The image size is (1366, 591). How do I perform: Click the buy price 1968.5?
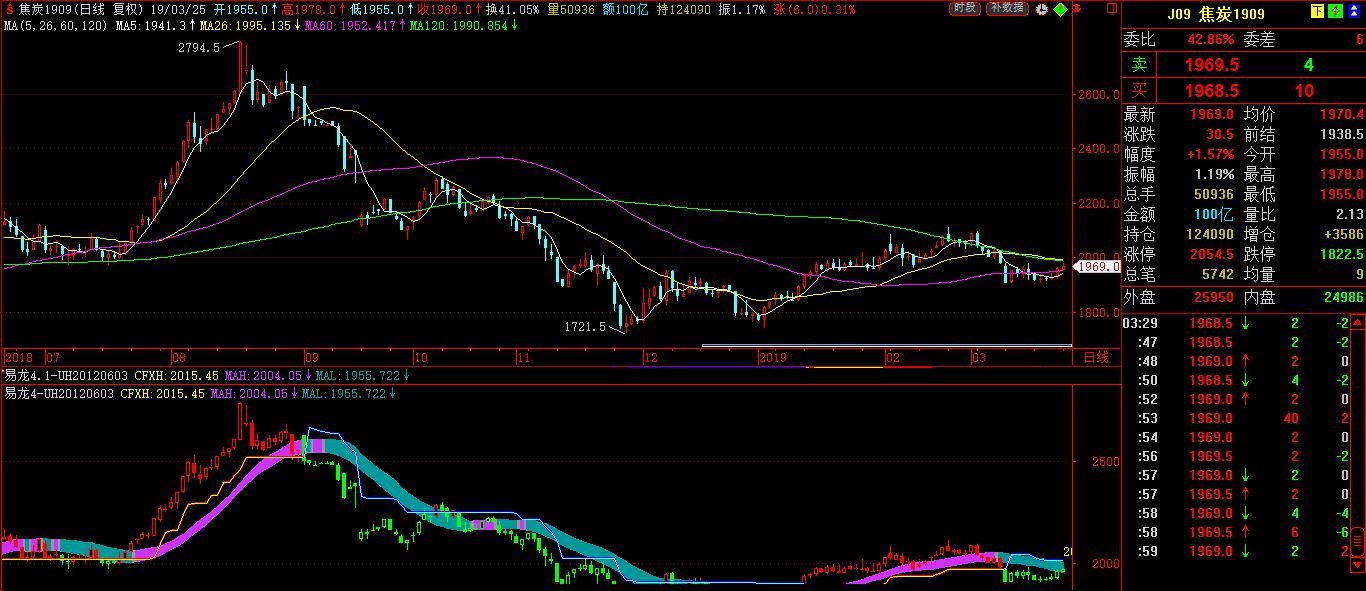pyautogui.click(x=1212, y=90)
